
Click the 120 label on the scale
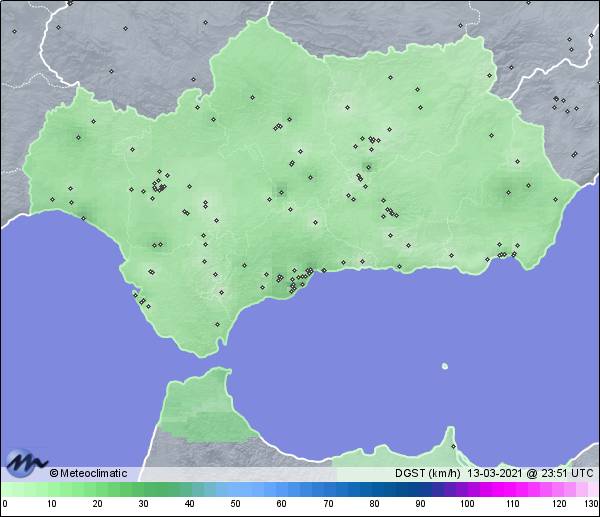[559, 504]
